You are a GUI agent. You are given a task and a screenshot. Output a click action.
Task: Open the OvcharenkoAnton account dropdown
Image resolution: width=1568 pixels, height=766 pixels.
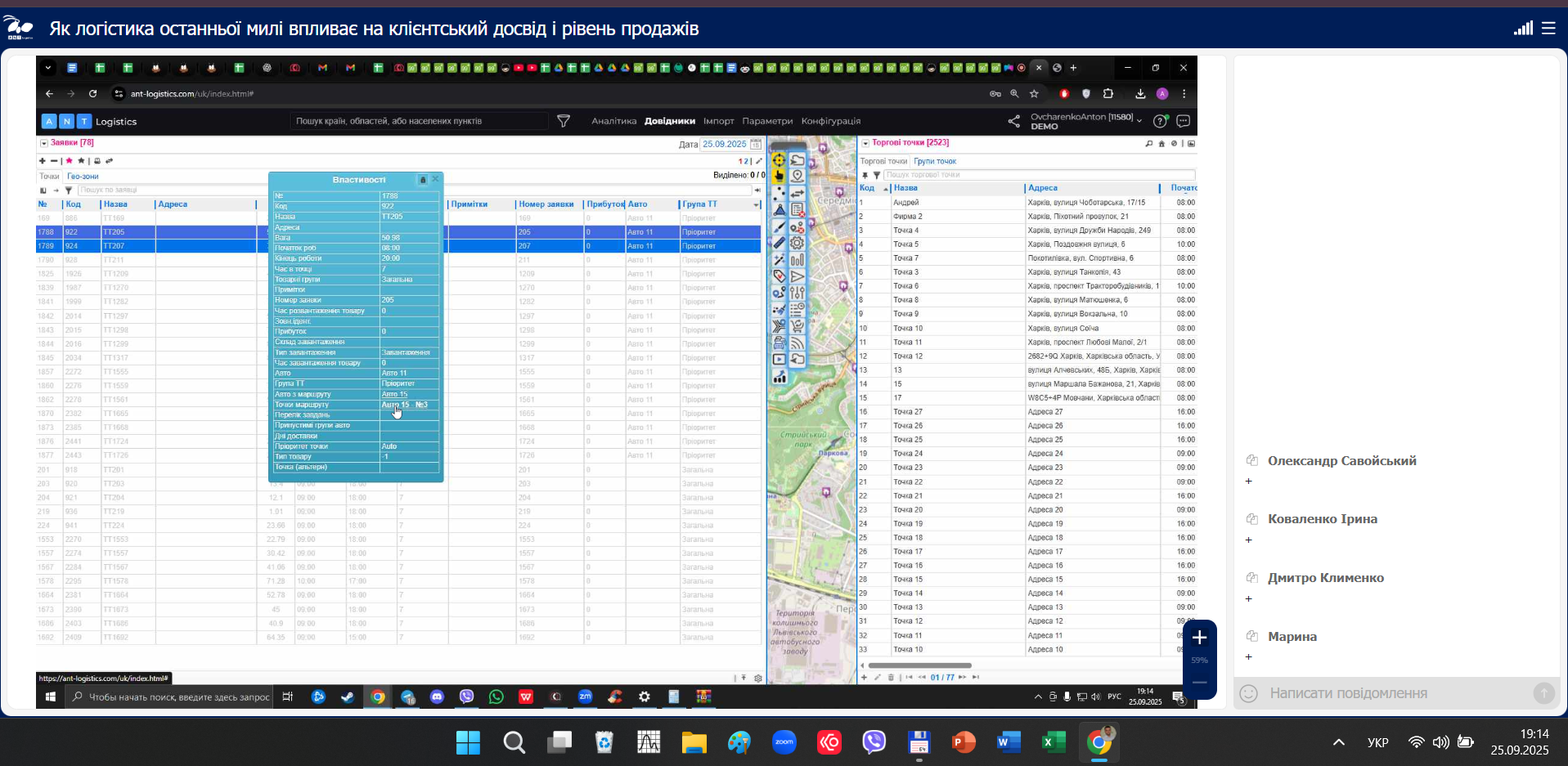(1139, 121)
